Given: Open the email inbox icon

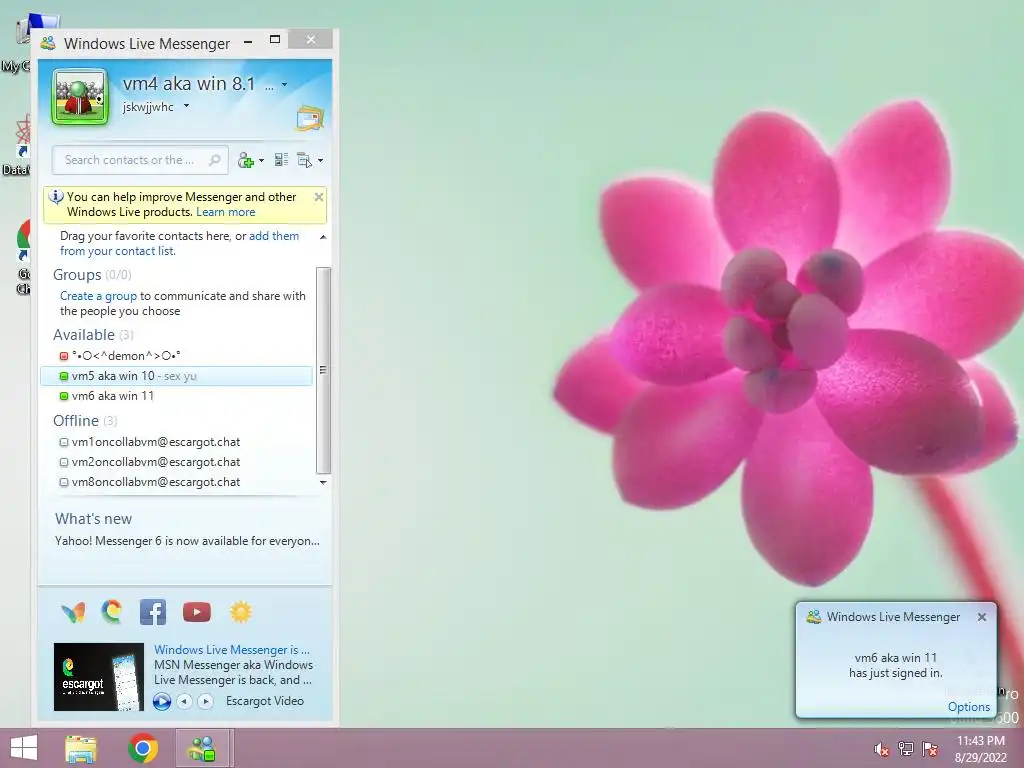Looking at the screenshot, I should tap(309, 118).
